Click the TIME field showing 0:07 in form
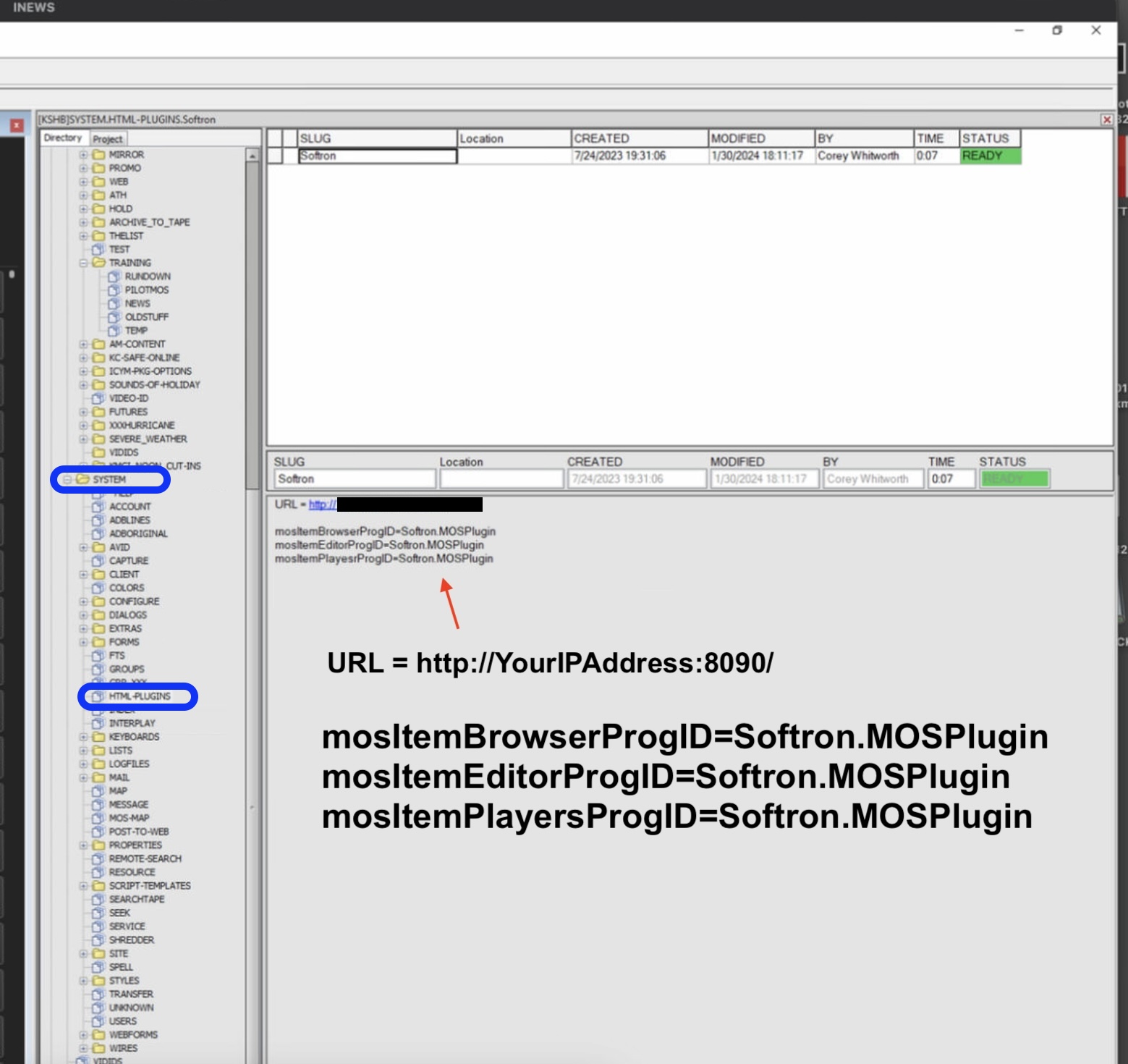Image resolution: width=1128 pixels, height=1064 pixels. (x=951, y=479)
